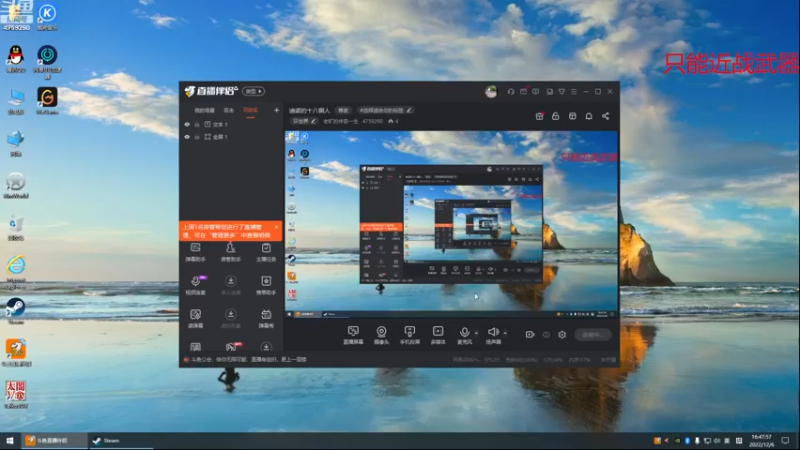Open the tool with the star badge icon
This screenshot has height=450, width=800.
click(266, 285)
